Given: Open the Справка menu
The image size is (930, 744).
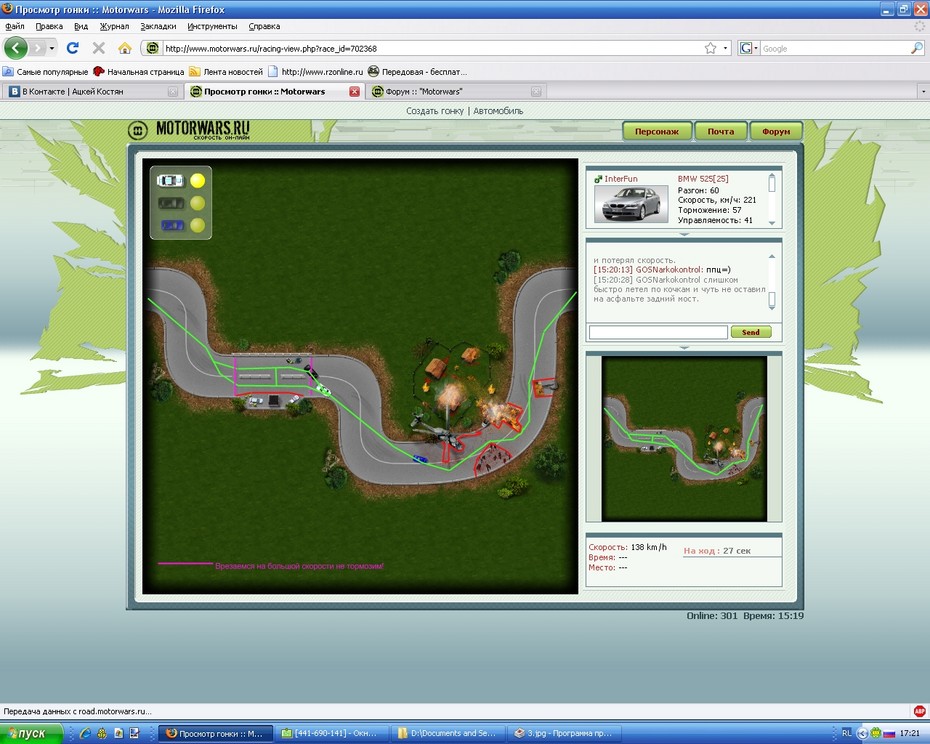Looking at the screenshot, I should pos(264,26).
